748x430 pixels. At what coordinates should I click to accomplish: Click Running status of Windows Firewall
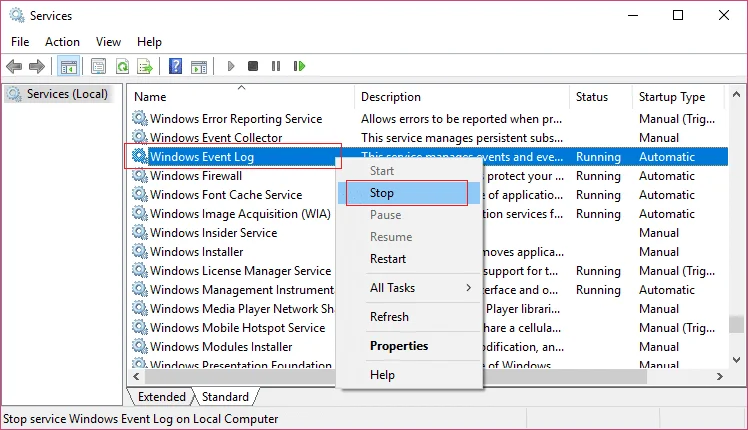(598, 176)
